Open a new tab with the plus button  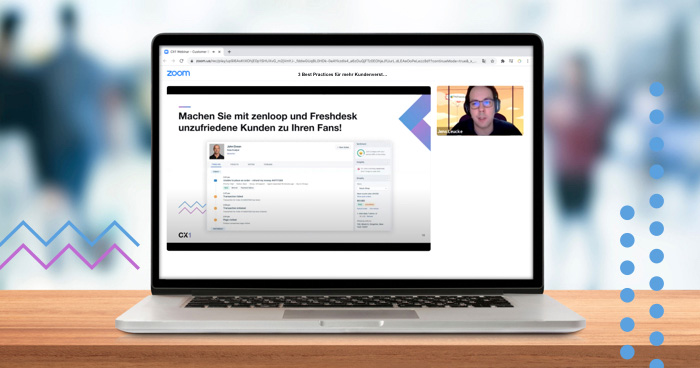pos(229,52)
